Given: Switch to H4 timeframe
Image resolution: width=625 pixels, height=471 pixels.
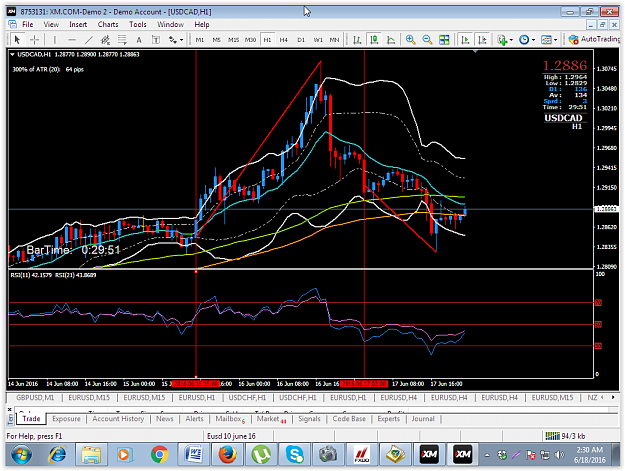Looking at the screenshot, I should [x=283, y=39].
